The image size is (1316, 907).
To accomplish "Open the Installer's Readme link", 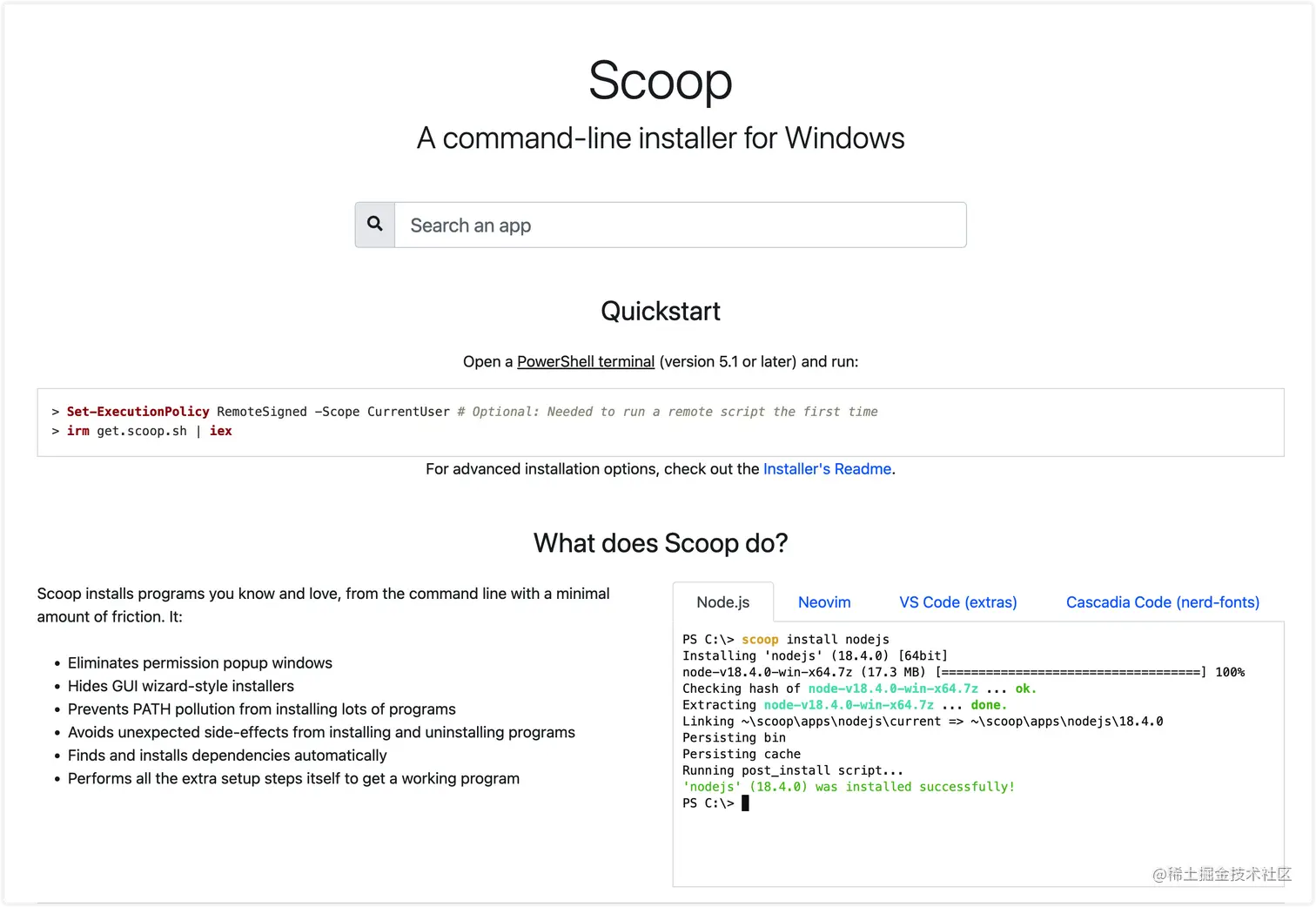I will click(827, 469).
